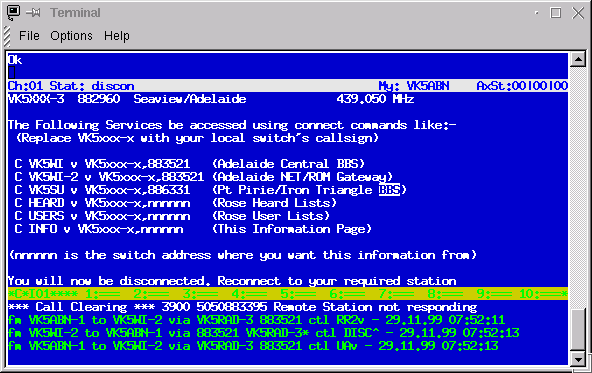The image size is (592, 373).
Task: Click the vertical scrollbar thumb
Action: tap(578, 330)
